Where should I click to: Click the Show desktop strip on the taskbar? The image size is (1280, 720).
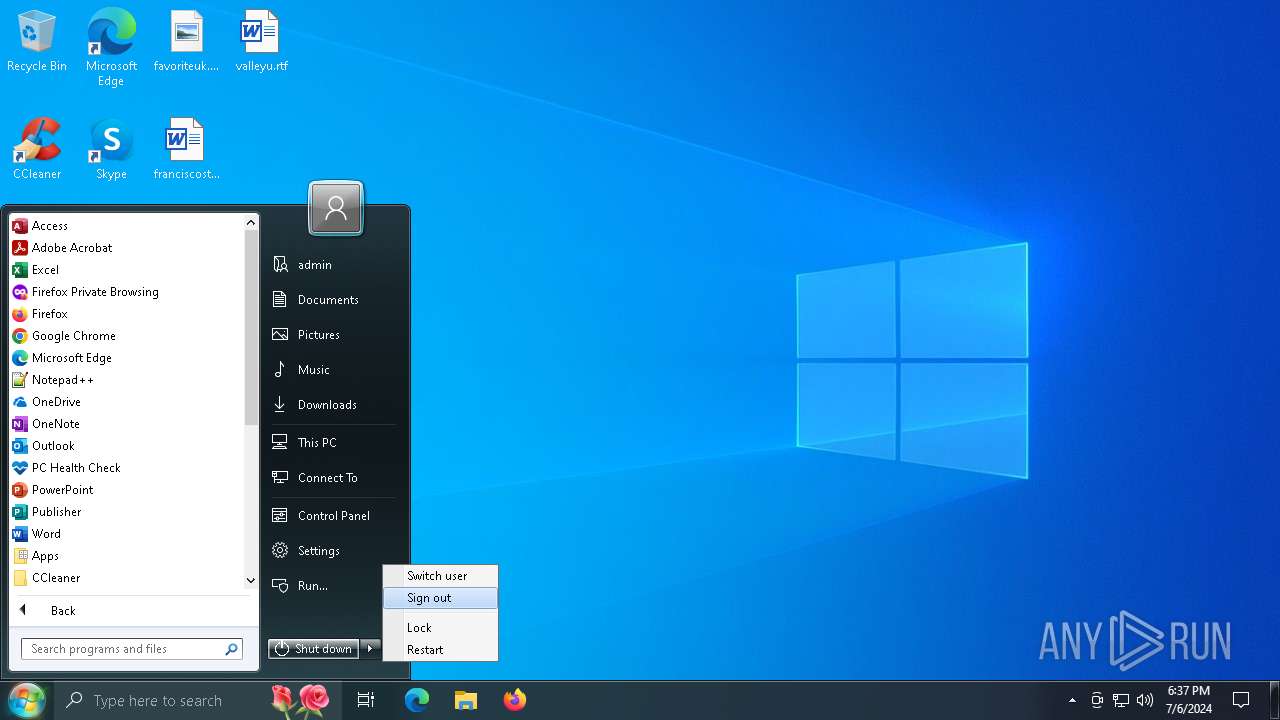click(1276, 700)
